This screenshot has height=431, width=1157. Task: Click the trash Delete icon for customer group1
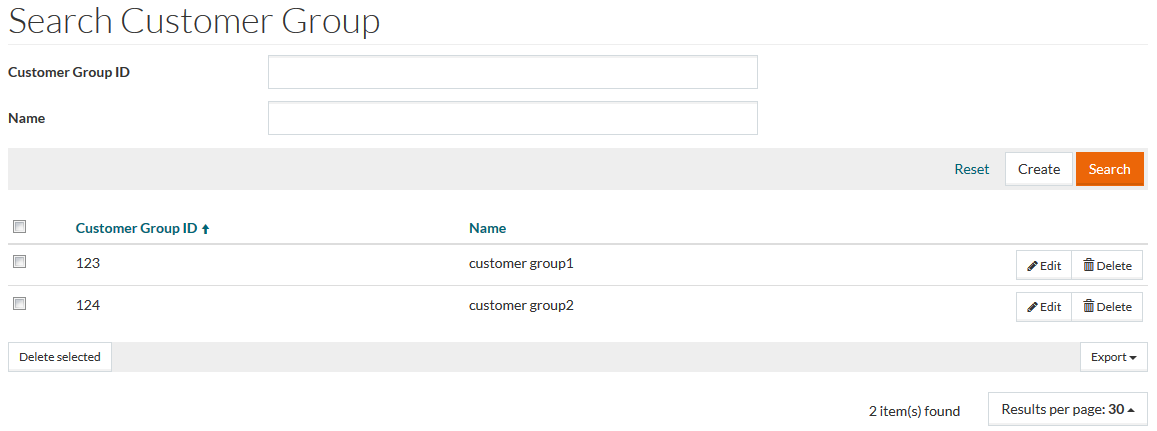coord(1088,266)
